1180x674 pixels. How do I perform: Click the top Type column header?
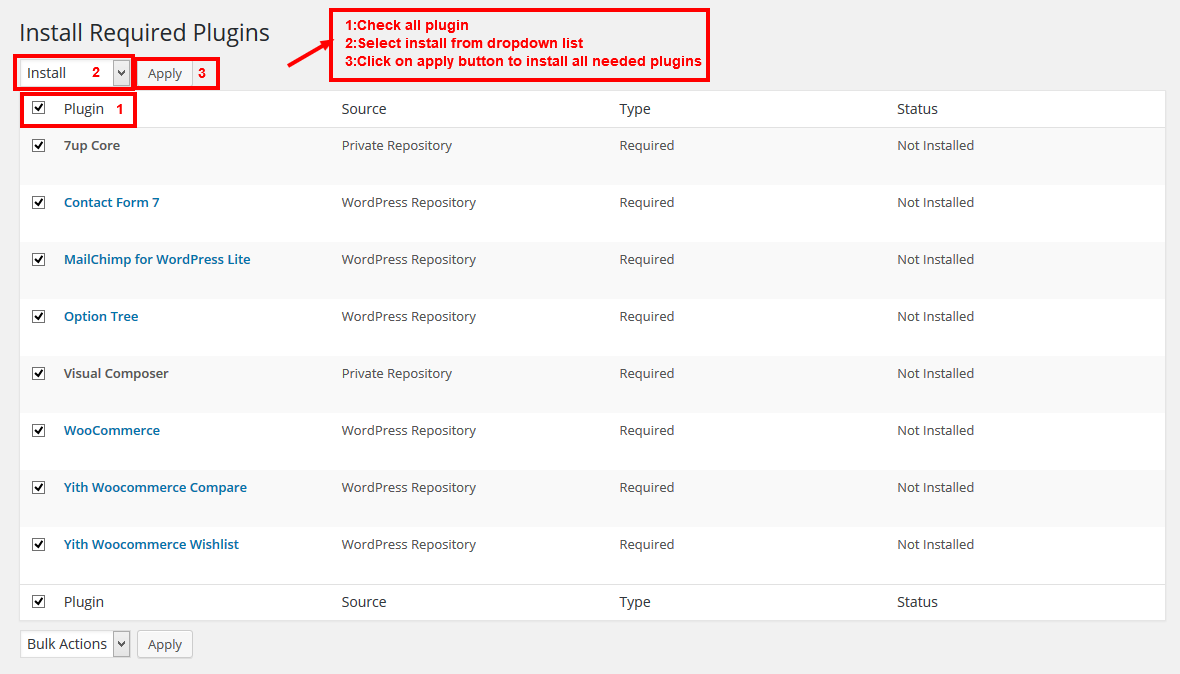(x=634, y=109)
